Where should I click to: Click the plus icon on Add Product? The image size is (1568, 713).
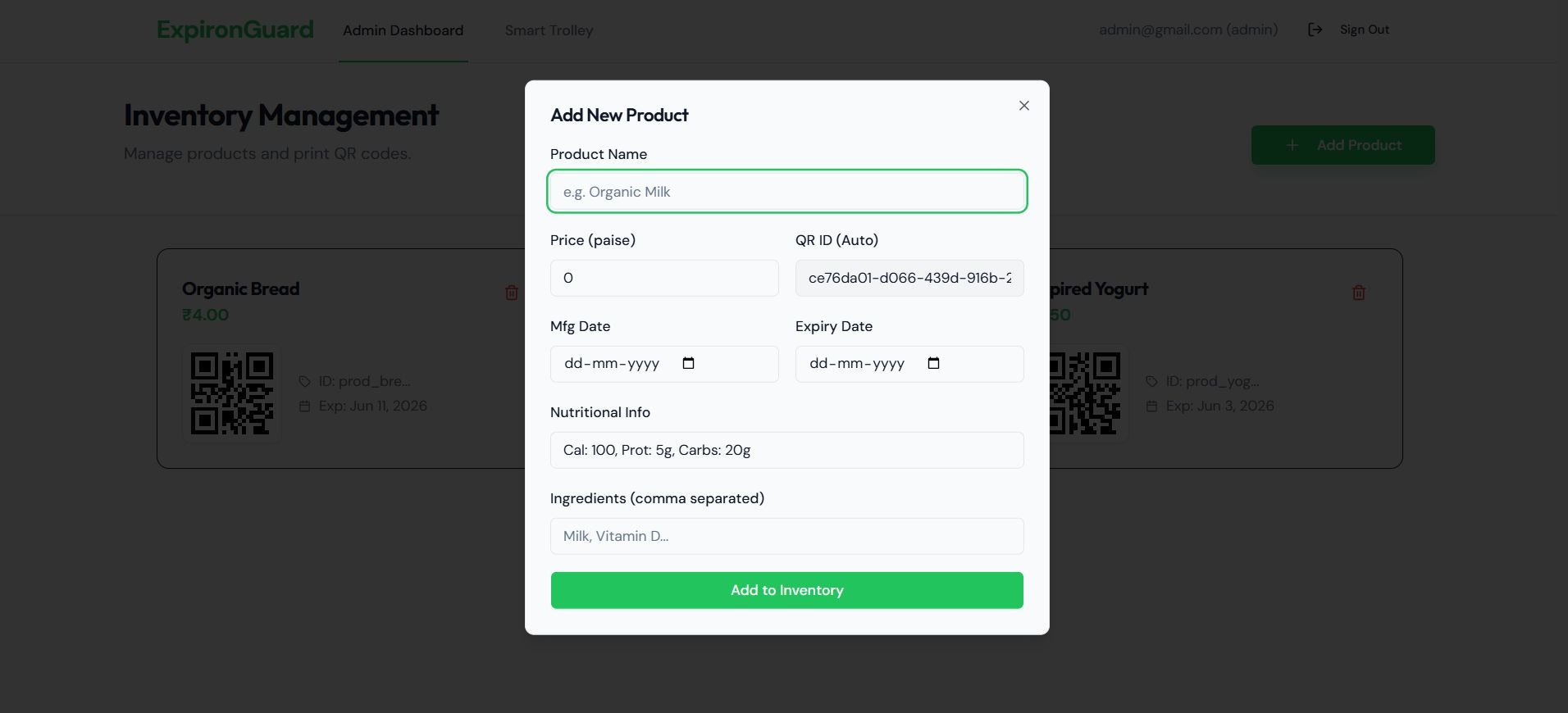(x=1292, y=145)
